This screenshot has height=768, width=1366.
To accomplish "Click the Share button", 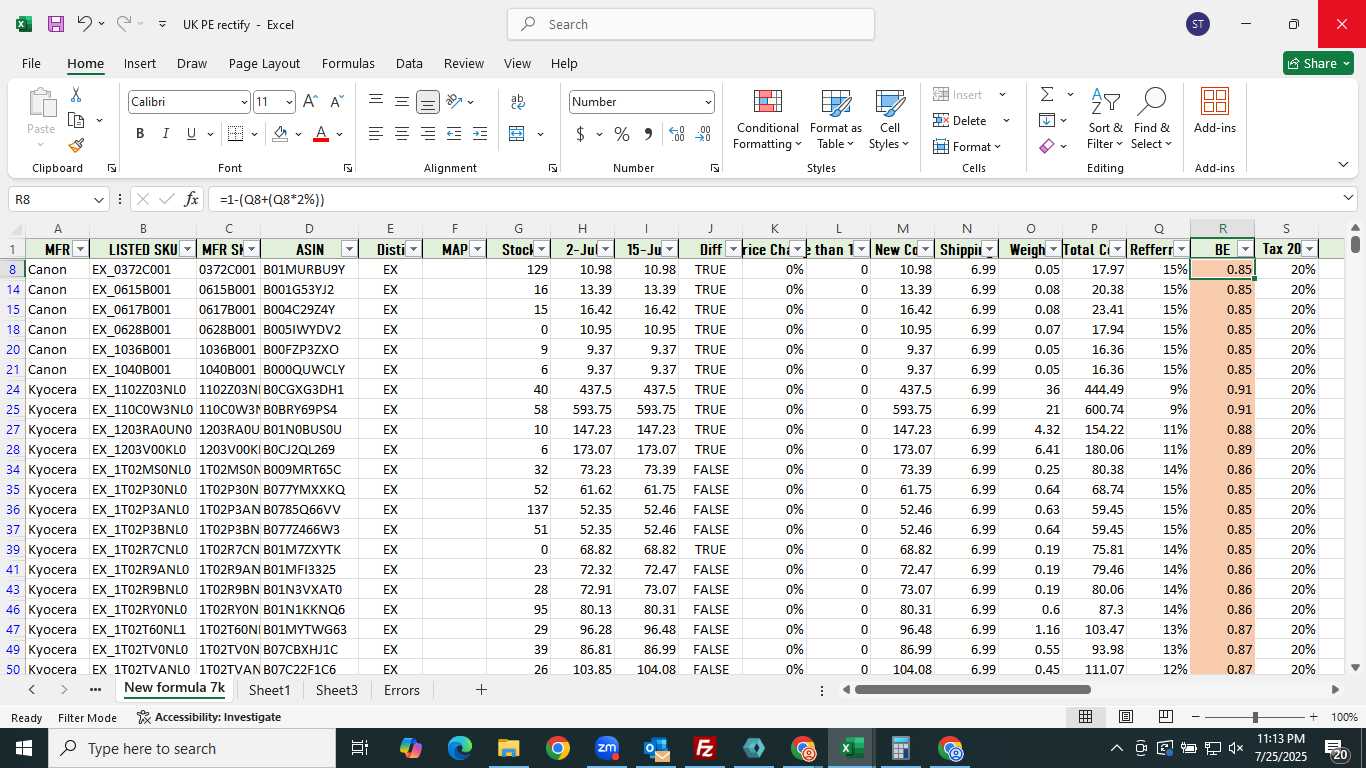I will click(1318, 63).
